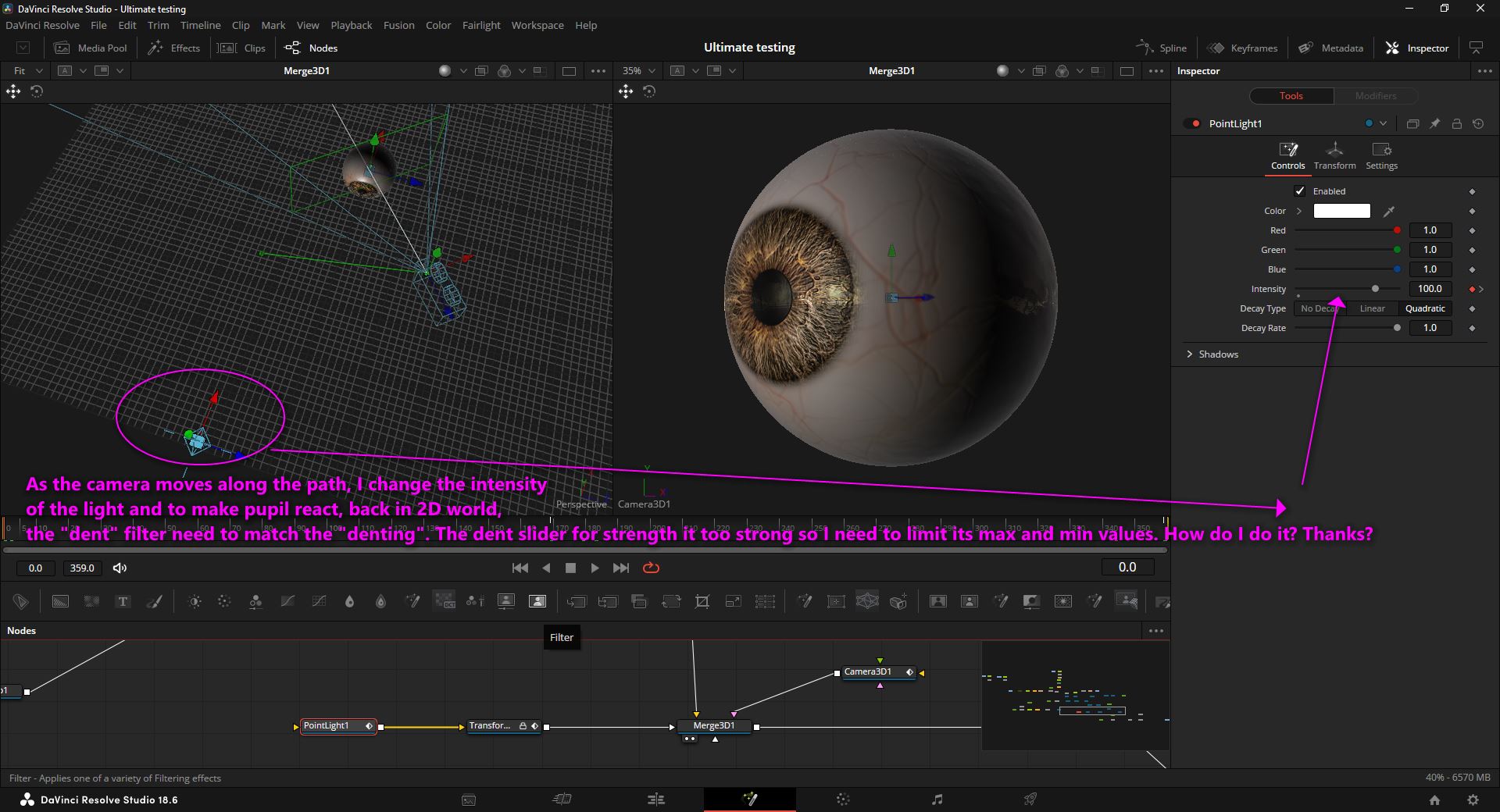1500x812 pixels.
Task: Switch to Modifiers tab
Action: click(1376, 95)
